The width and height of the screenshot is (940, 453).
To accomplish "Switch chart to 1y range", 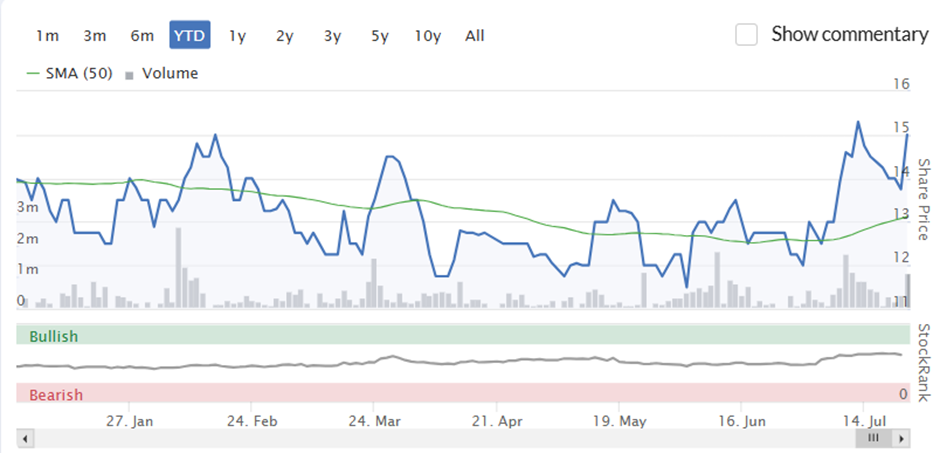I will pyautogui.click(x=237, y=36).
